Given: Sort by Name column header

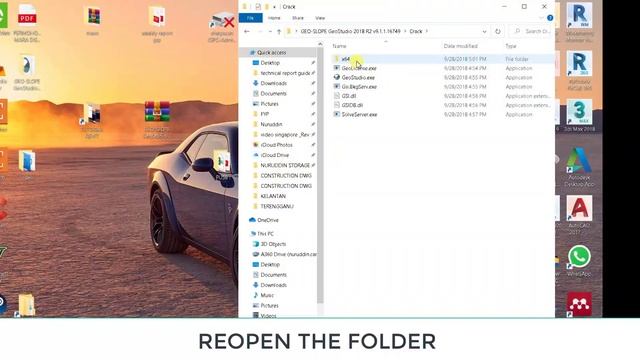Looking at the screenshot, I should click(340, 46).
